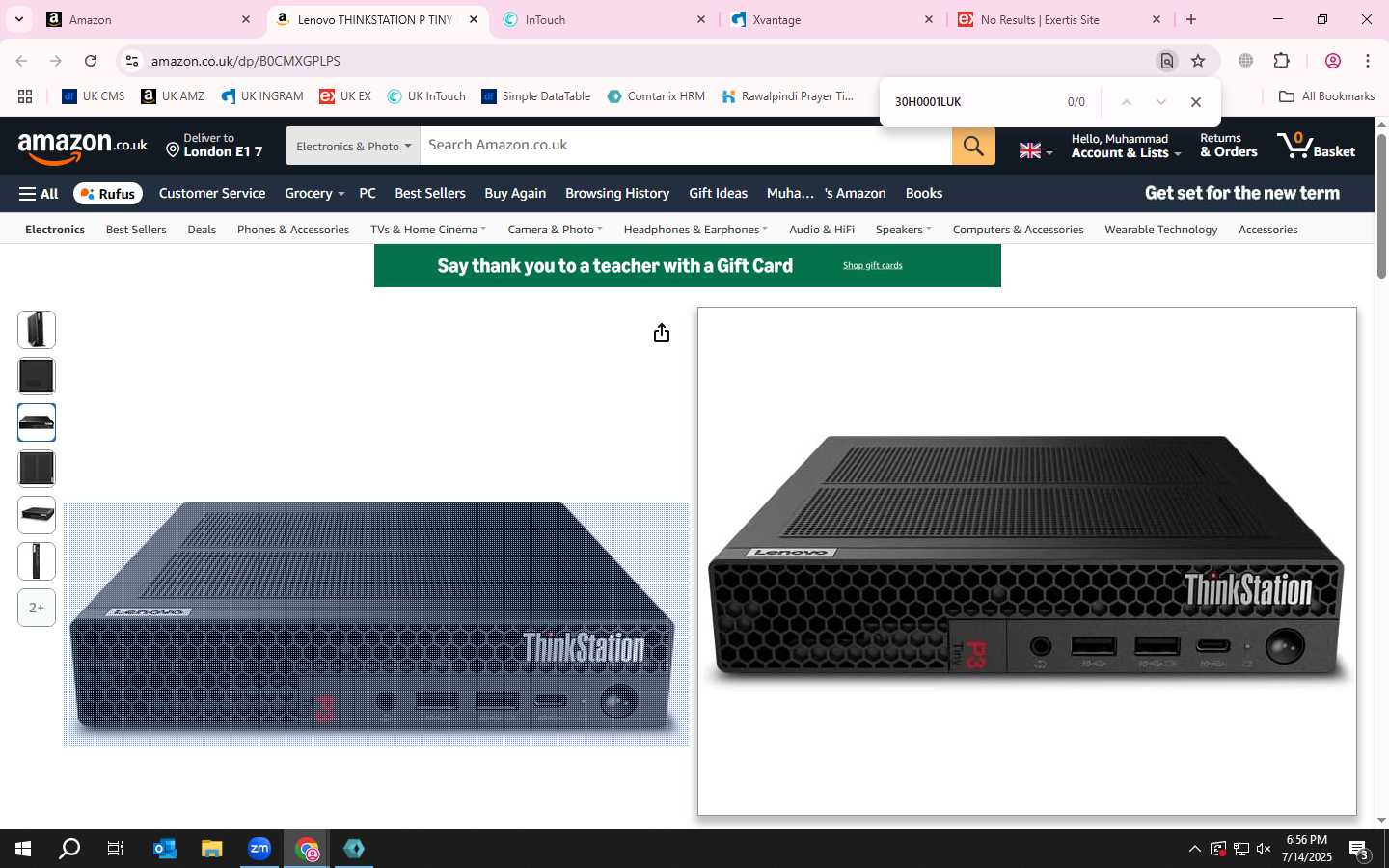Launch Outlook from the taskbar

pyautogui.click(x=164, y=849)
